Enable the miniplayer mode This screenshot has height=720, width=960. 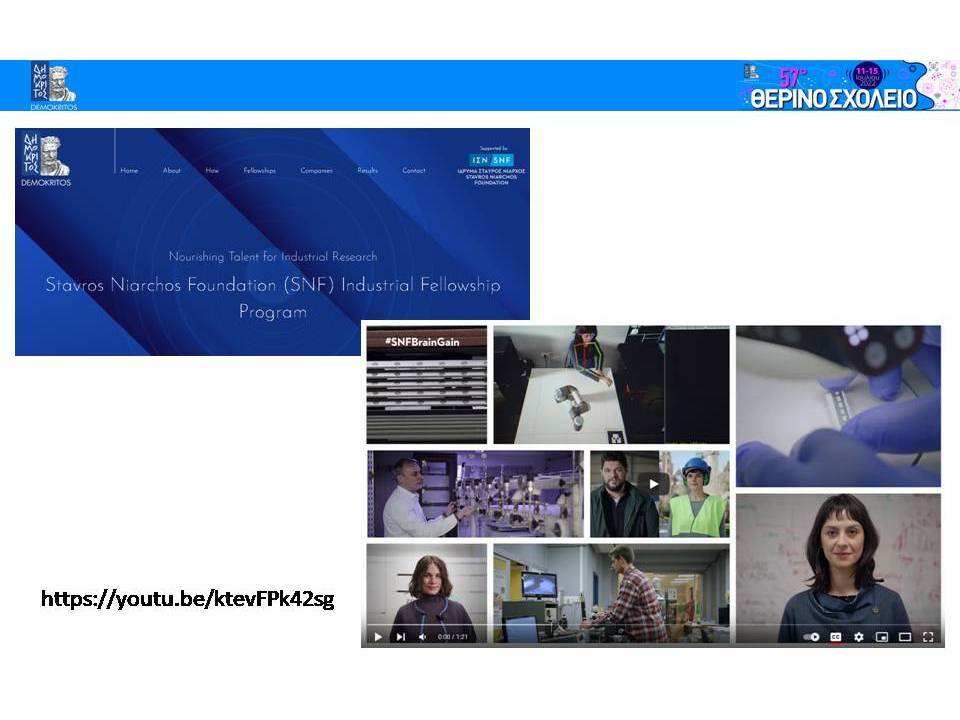coord(882,637)
